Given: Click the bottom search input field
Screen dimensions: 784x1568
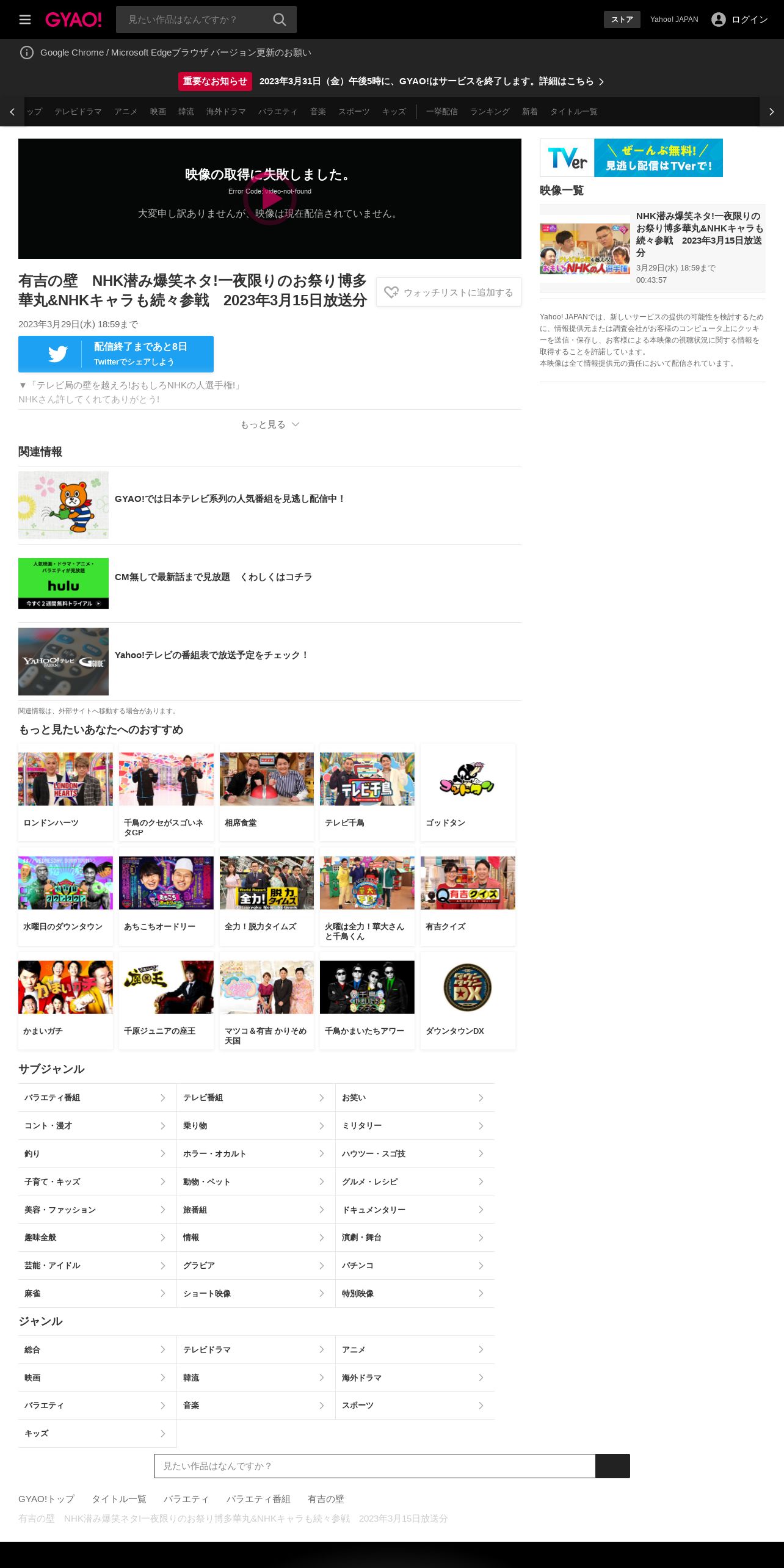Looking at the screenshot, I should pos(374,1466).
